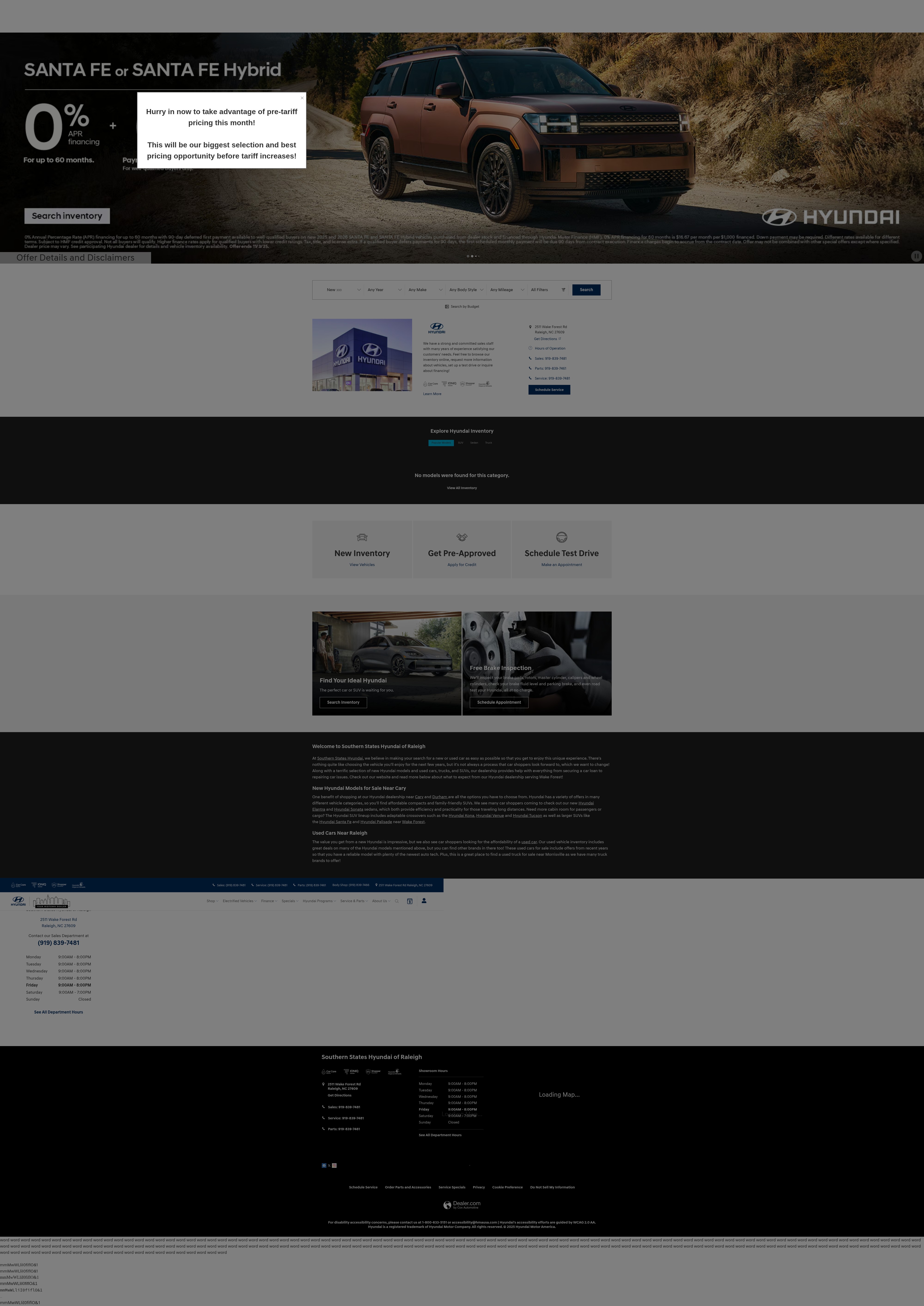Click the location pin beside 2511 Wake Forest Rd in dealer info
This screenshot has width=924, height=1306.
tap(530, 327)
